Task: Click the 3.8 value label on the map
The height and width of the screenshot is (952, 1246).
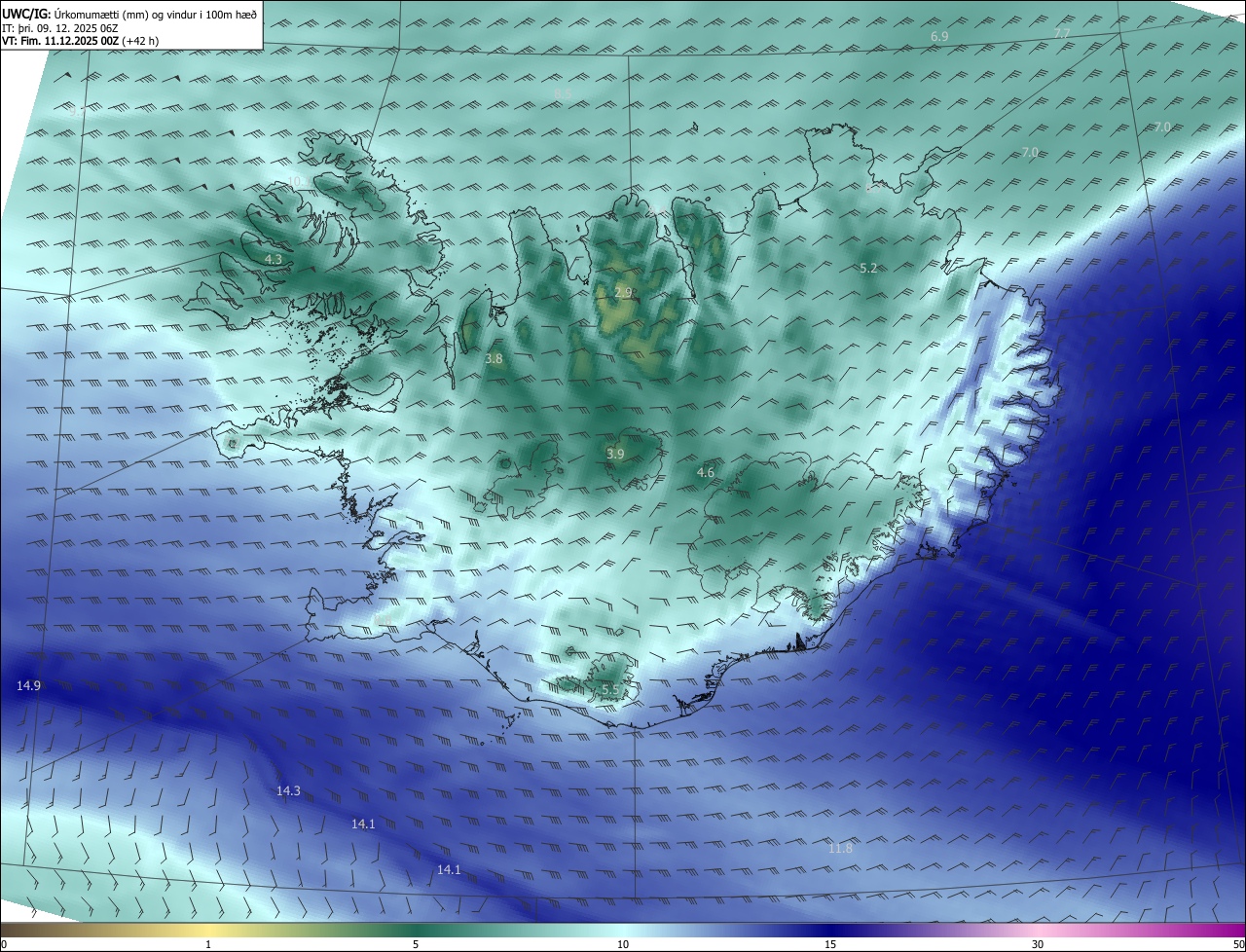Action: click(x=495, y=358)
